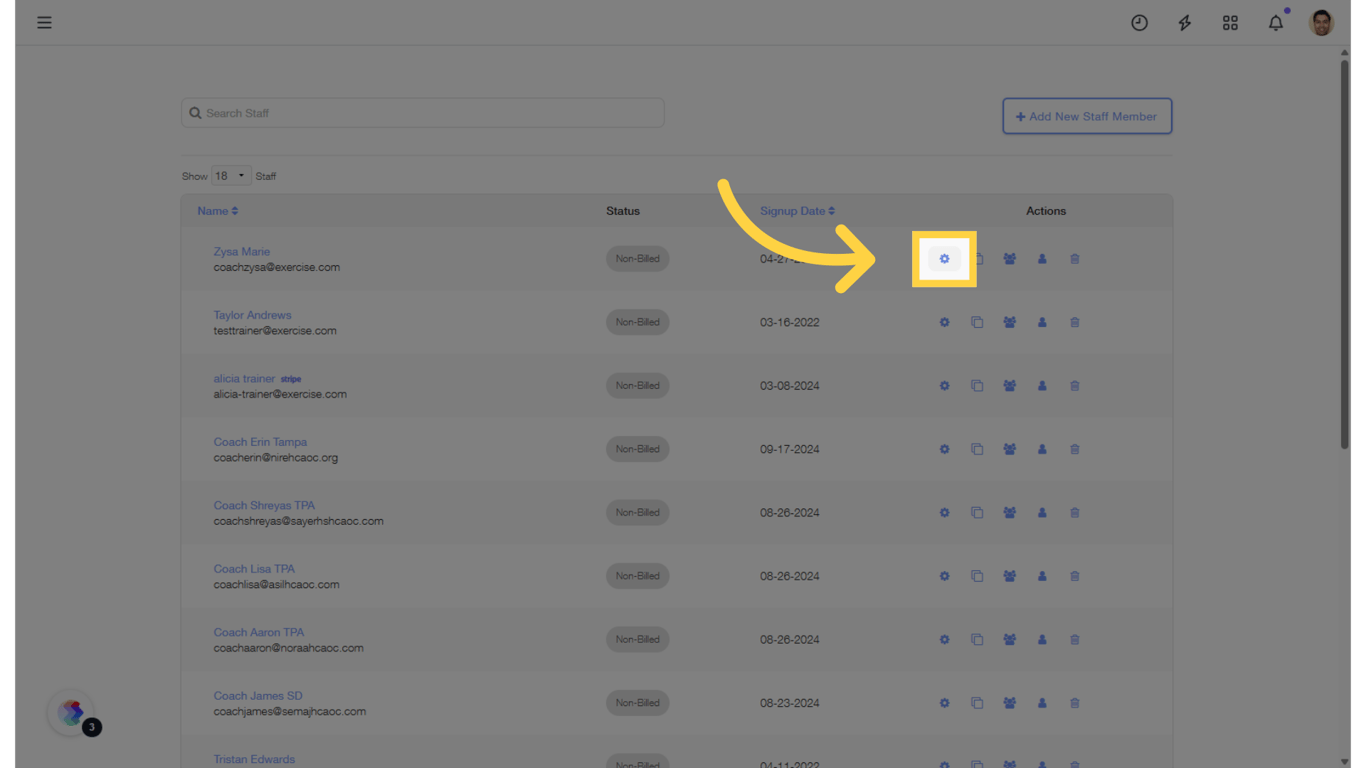
Task: Click the Add New Staff Member button
Action: [1087, 116]
